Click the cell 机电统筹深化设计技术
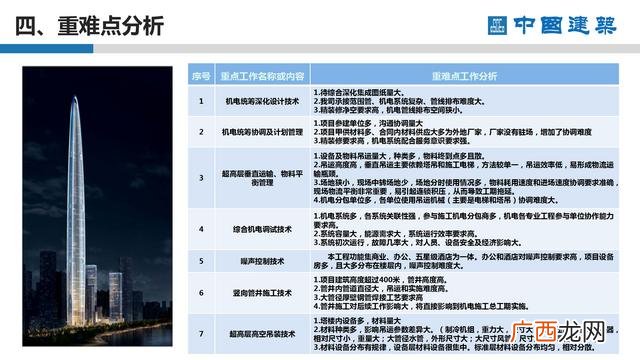This screenshot has height=360, width=640. tap(262, 101)
